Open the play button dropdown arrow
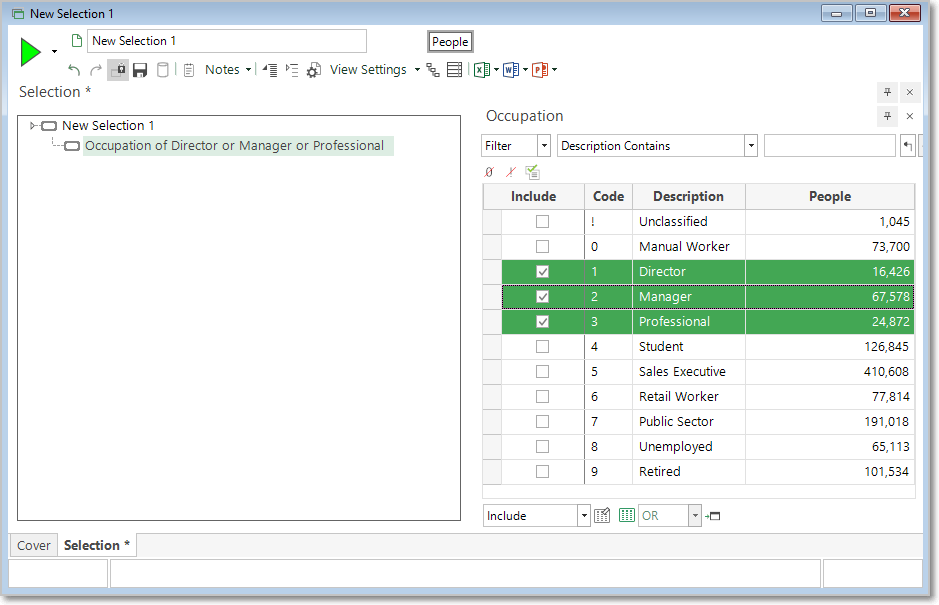 pos(54,52)
